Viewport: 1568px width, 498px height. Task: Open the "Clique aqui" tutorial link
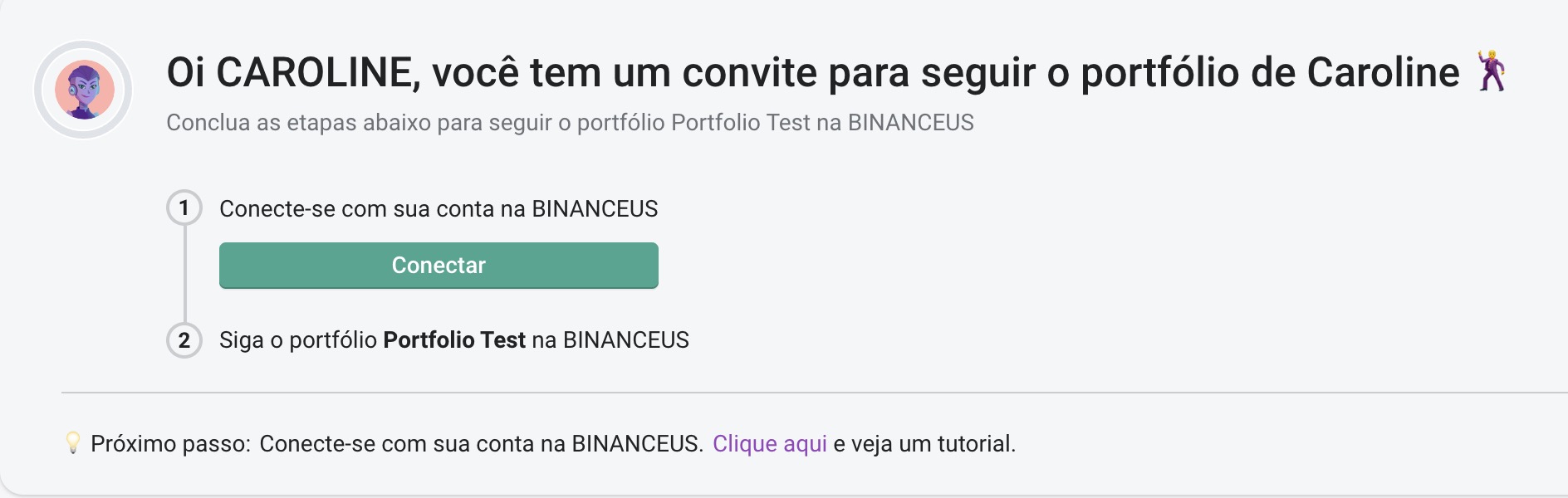click(x=769, y=444)
